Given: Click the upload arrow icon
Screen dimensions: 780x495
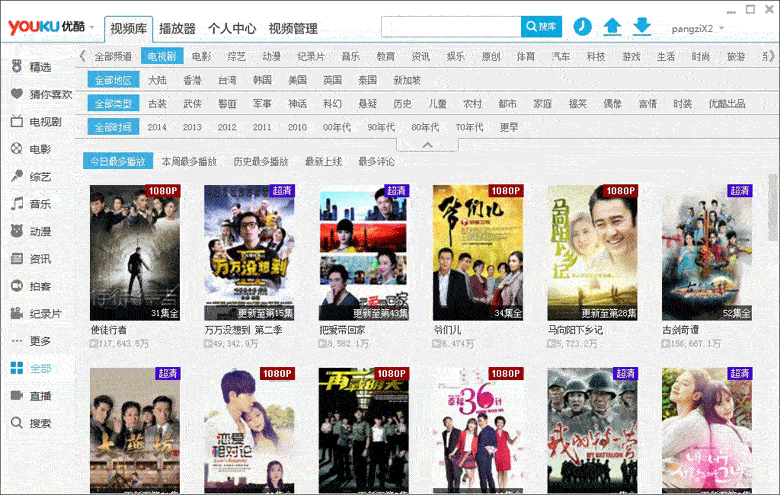Looking at the screenshot, I should (x=612, y=26).
